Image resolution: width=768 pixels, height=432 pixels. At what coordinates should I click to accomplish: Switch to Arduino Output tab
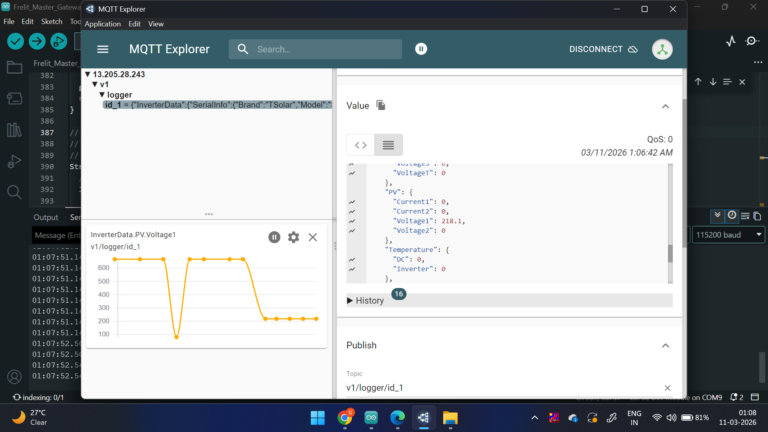(x=46, y=217)
